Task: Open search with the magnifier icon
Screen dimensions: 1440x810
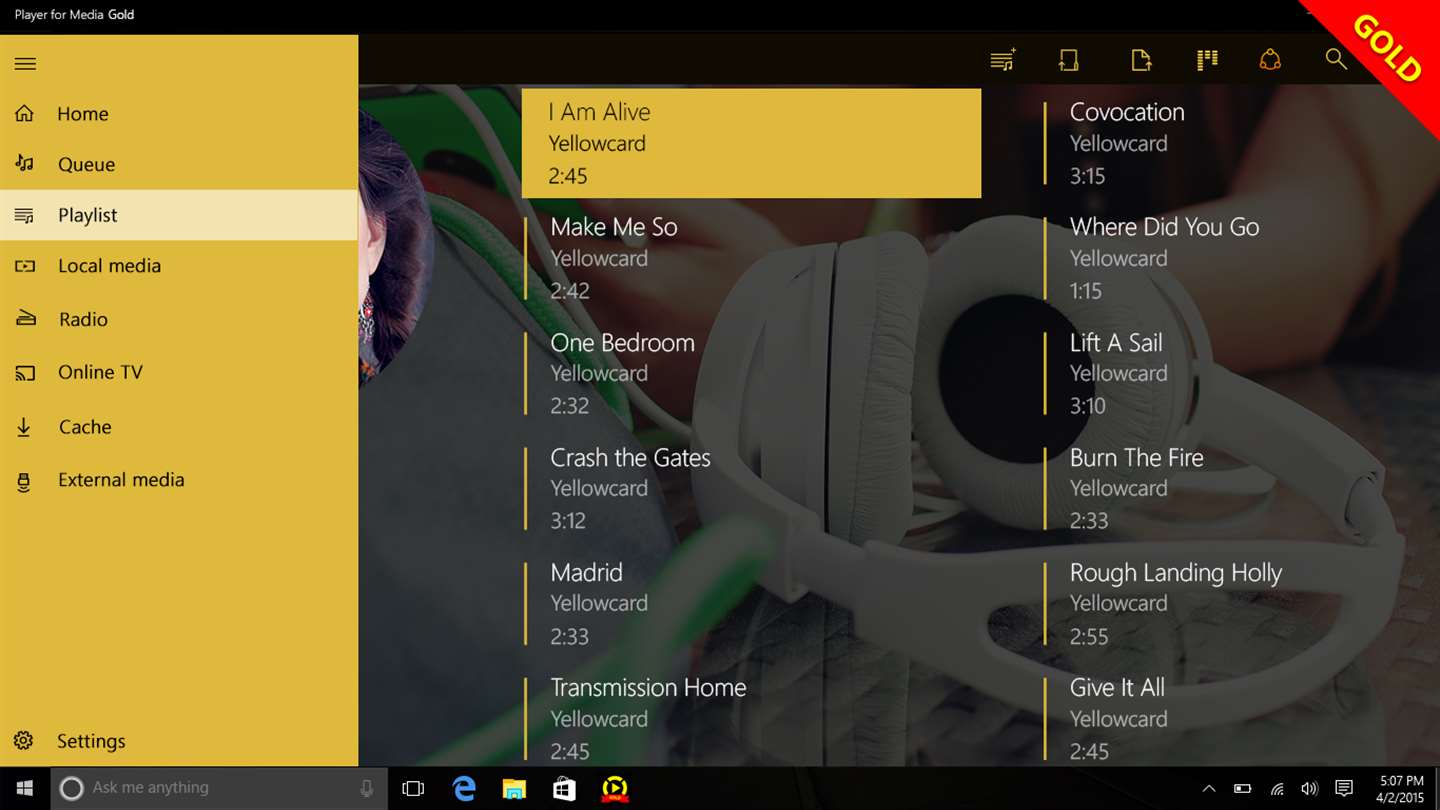Action: click(x=1336, y=59)
